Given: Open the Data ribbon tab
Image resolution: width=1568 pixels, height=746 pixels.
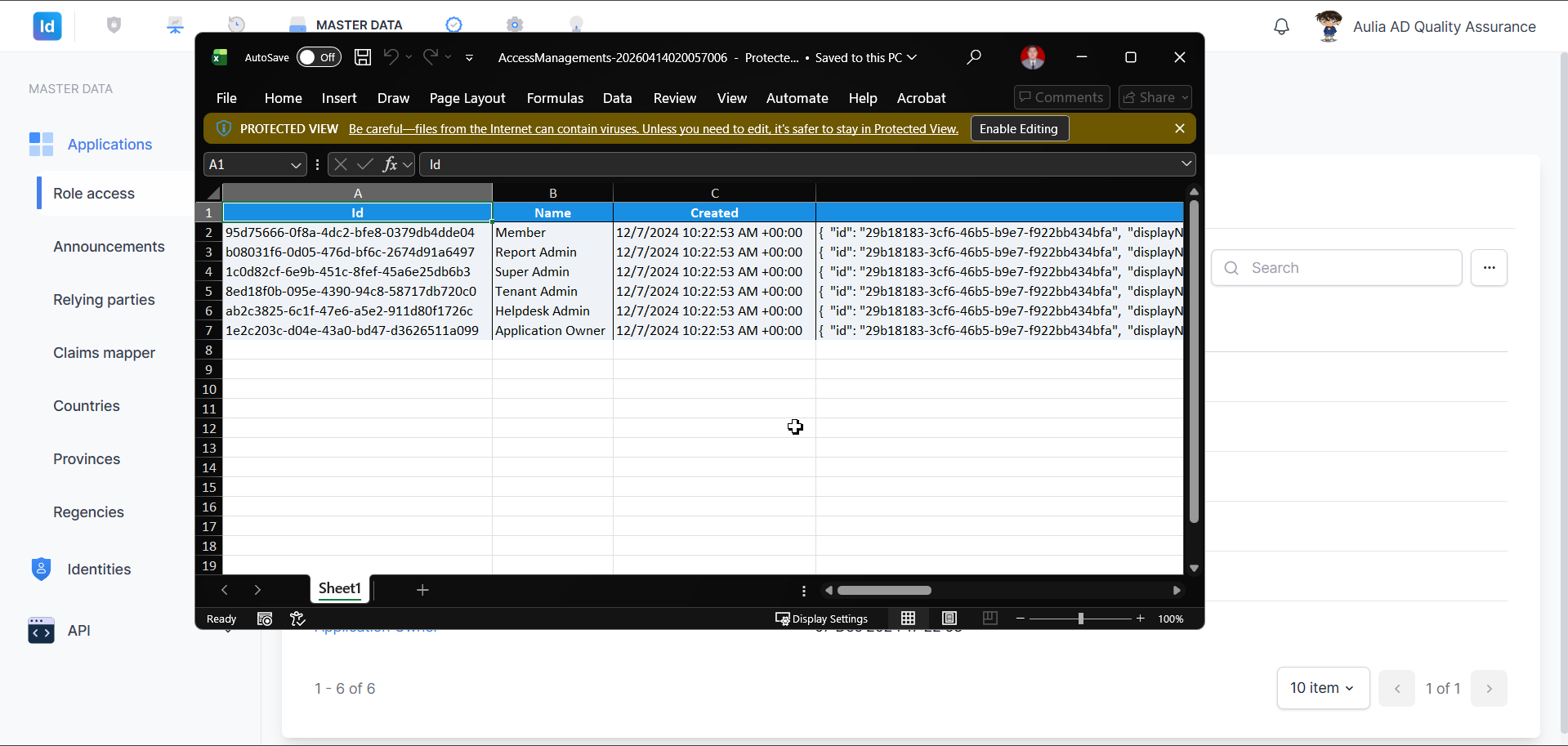Looking at the screenshot, I should pyautogui.click(x=618, y=98).
